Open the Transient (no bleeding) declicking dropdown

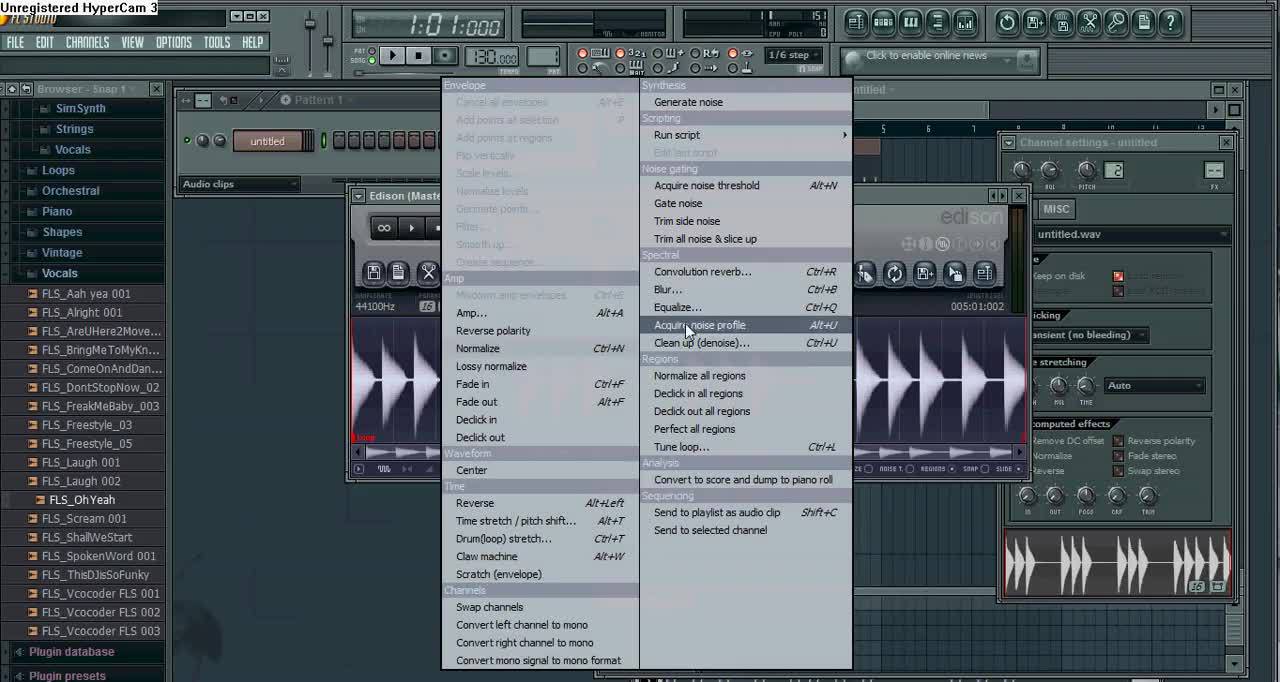point(1090,335)
